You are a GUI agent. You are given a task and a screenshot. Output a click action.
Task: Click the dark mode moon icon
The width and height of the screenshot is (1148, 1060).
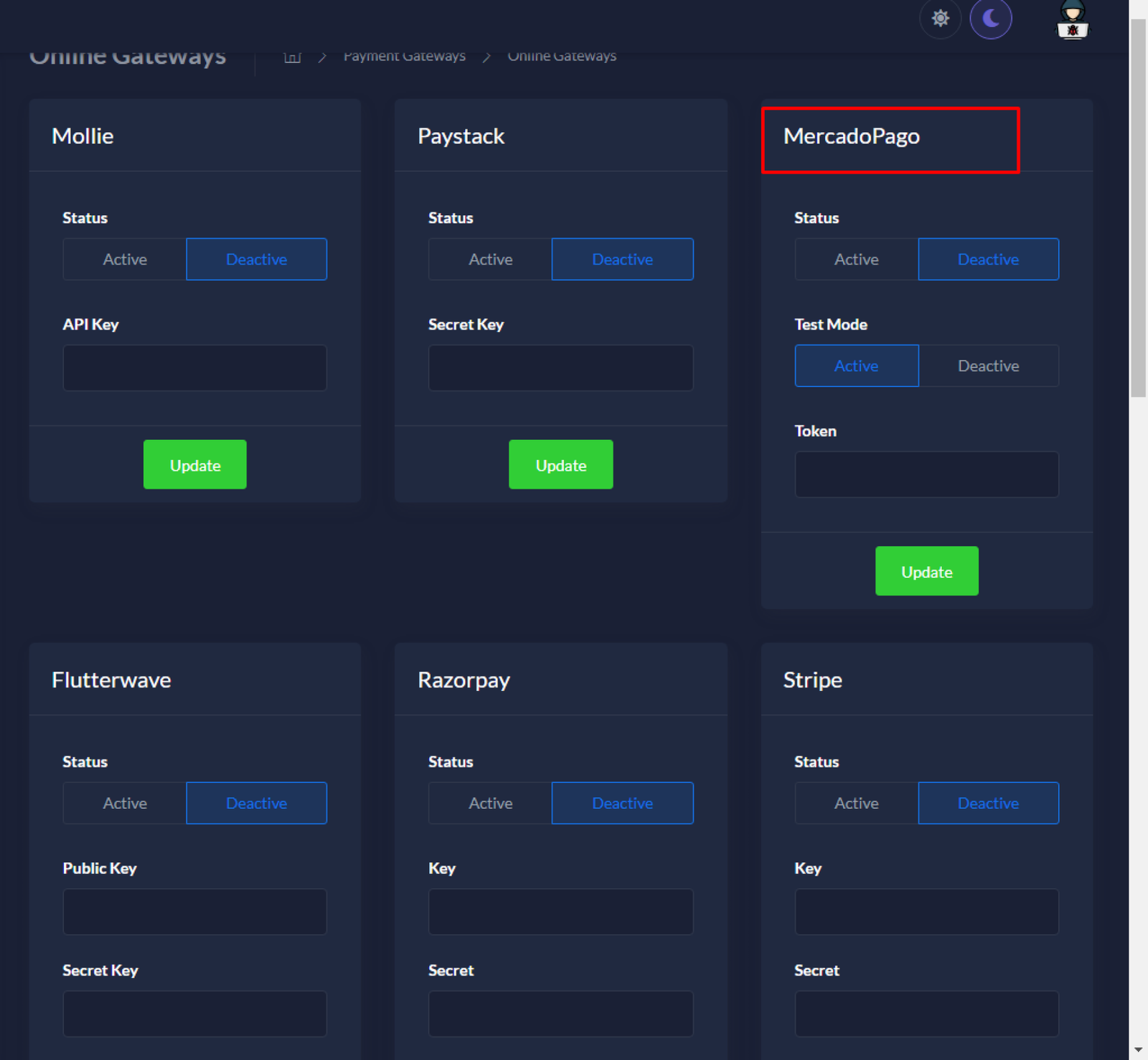pos(990,18)
